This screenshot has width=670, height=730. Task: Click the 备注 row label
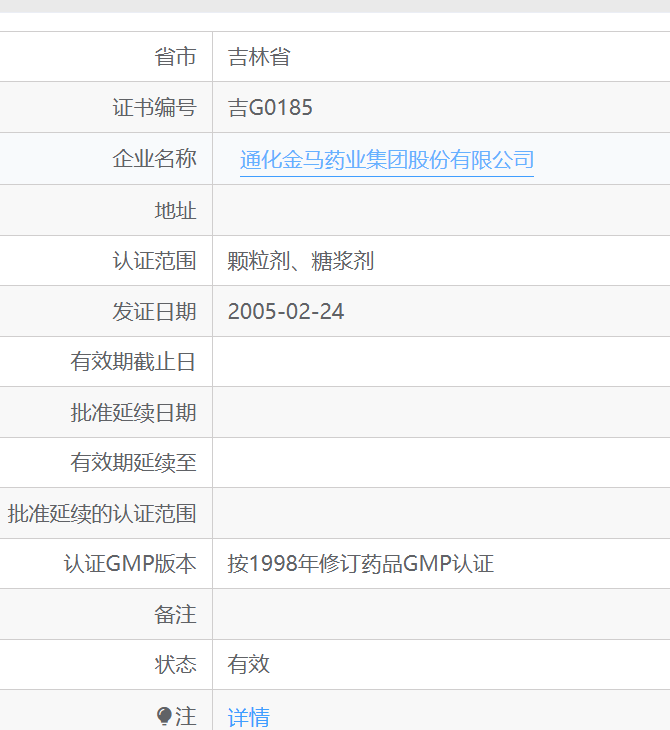tap(175, 615)
